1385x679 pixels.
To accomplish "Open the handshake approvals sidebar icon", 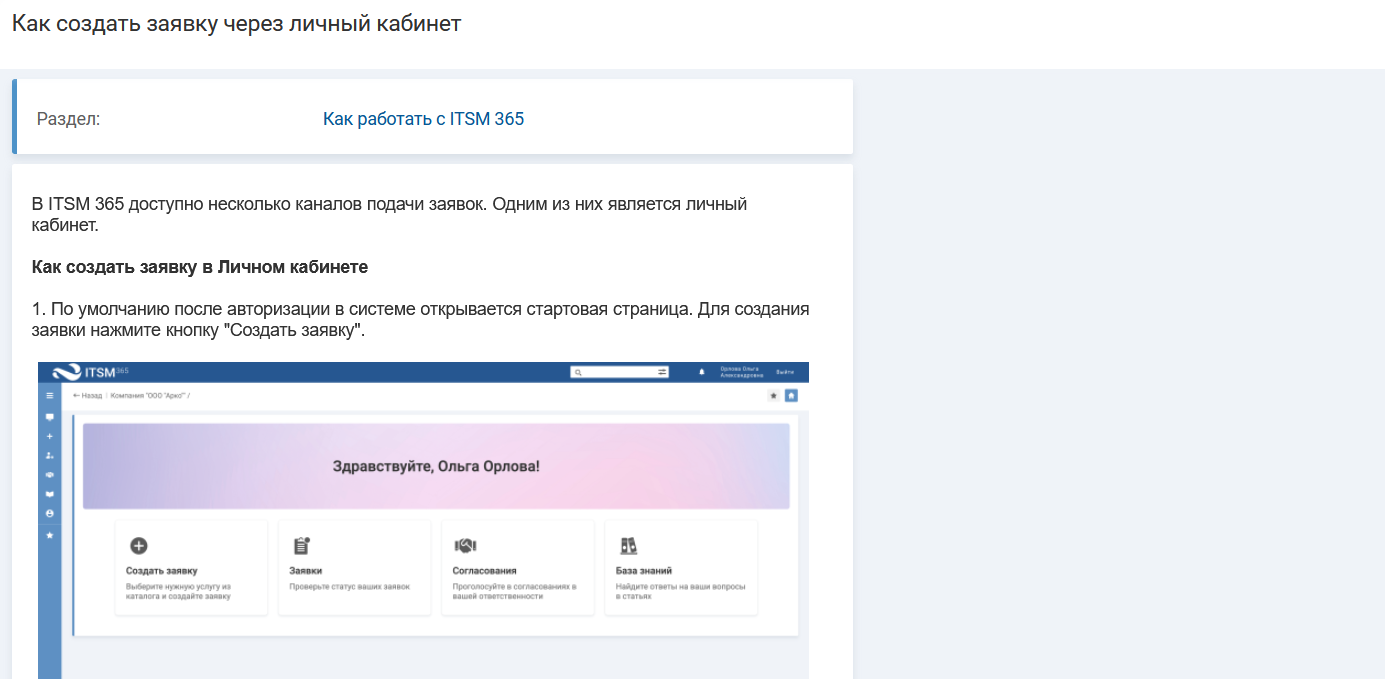I will tap(49, 474).
